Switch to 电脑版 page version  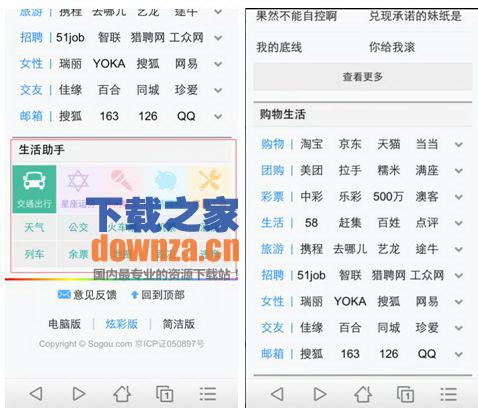pyautogui.click(x=64, y=324)
